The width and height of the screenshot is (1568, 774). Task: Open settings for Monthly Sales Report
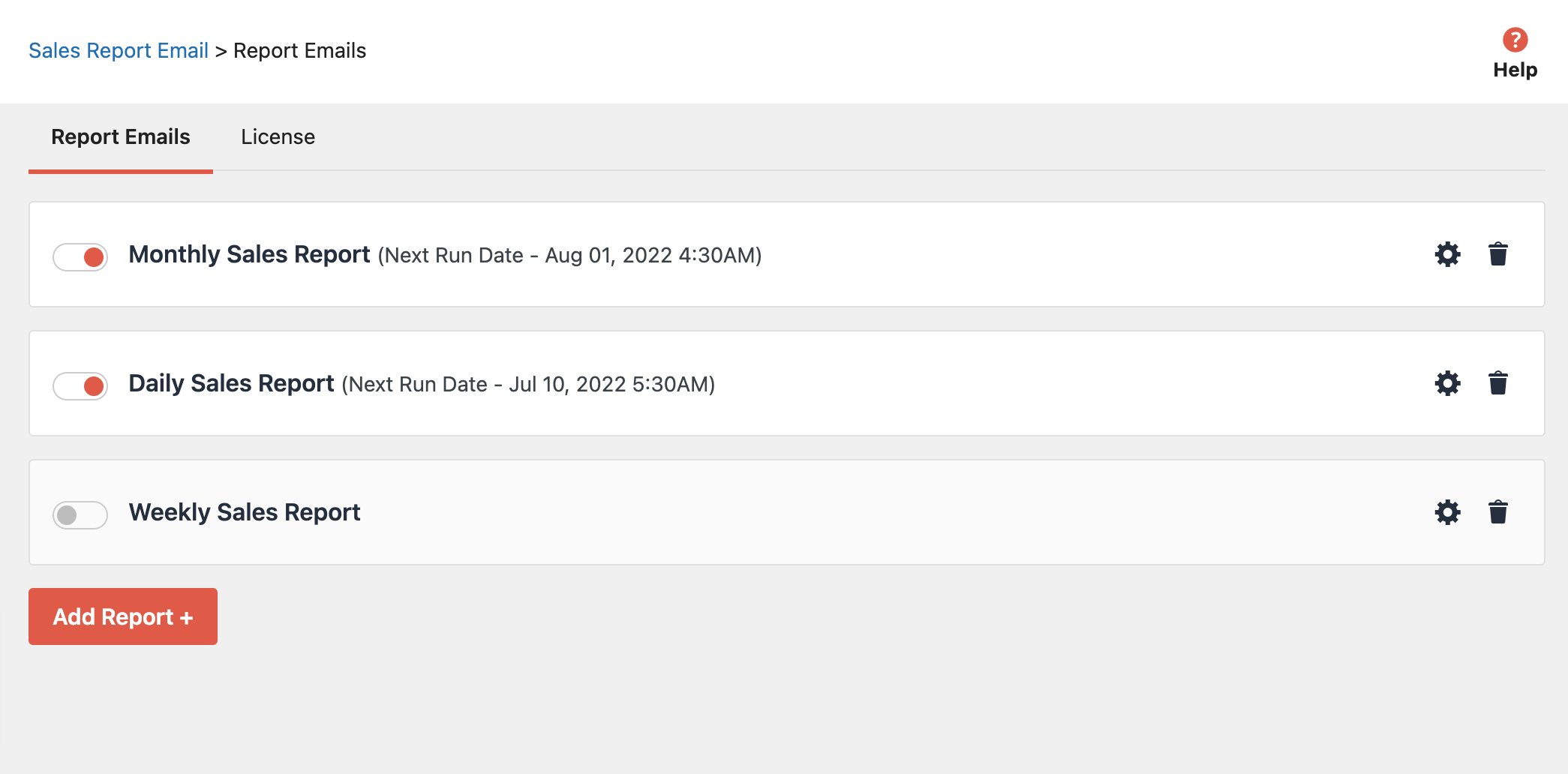tap(1448, 255)
